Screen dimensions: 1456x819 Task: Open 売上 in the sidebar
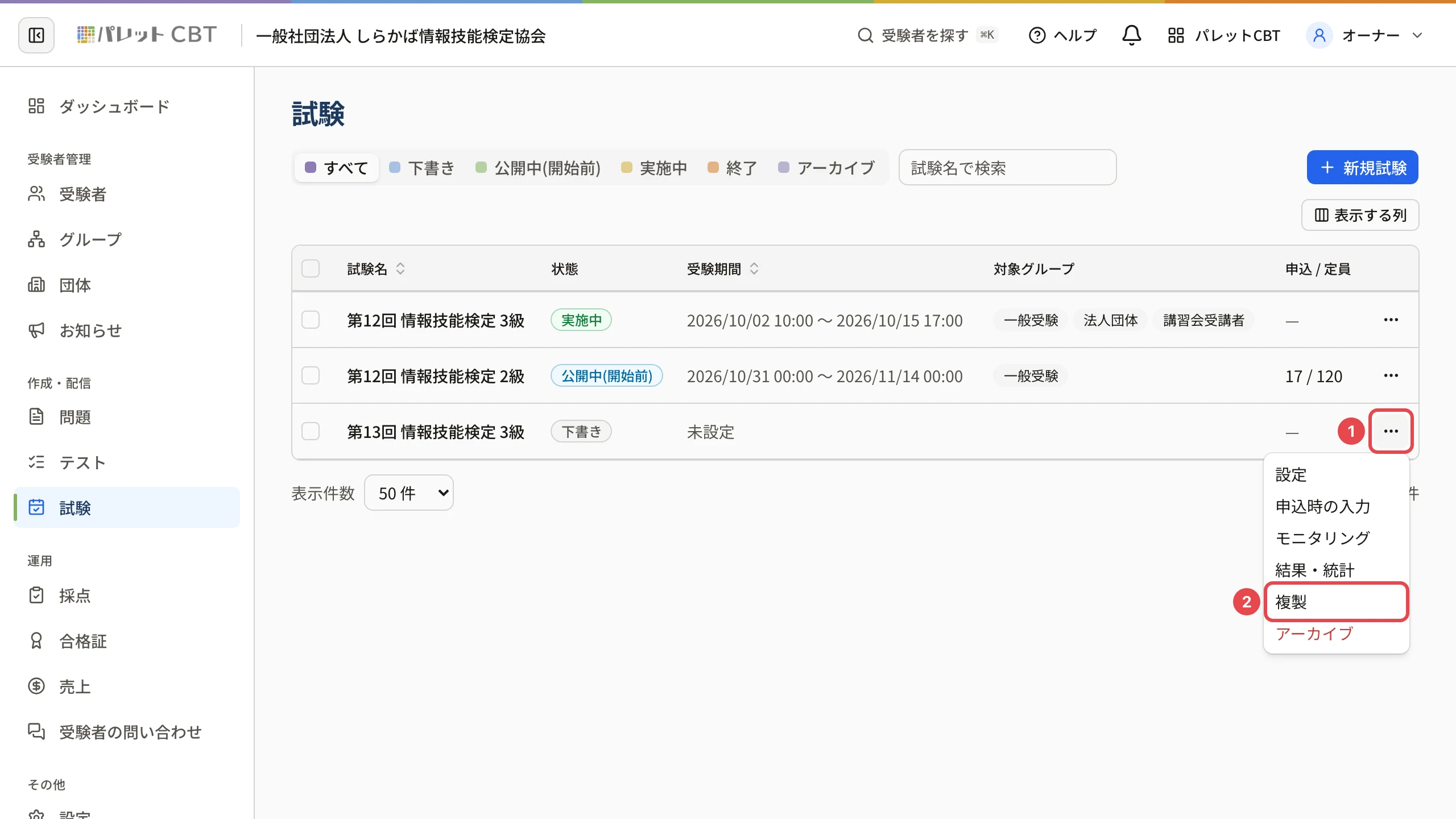[127, 686]
